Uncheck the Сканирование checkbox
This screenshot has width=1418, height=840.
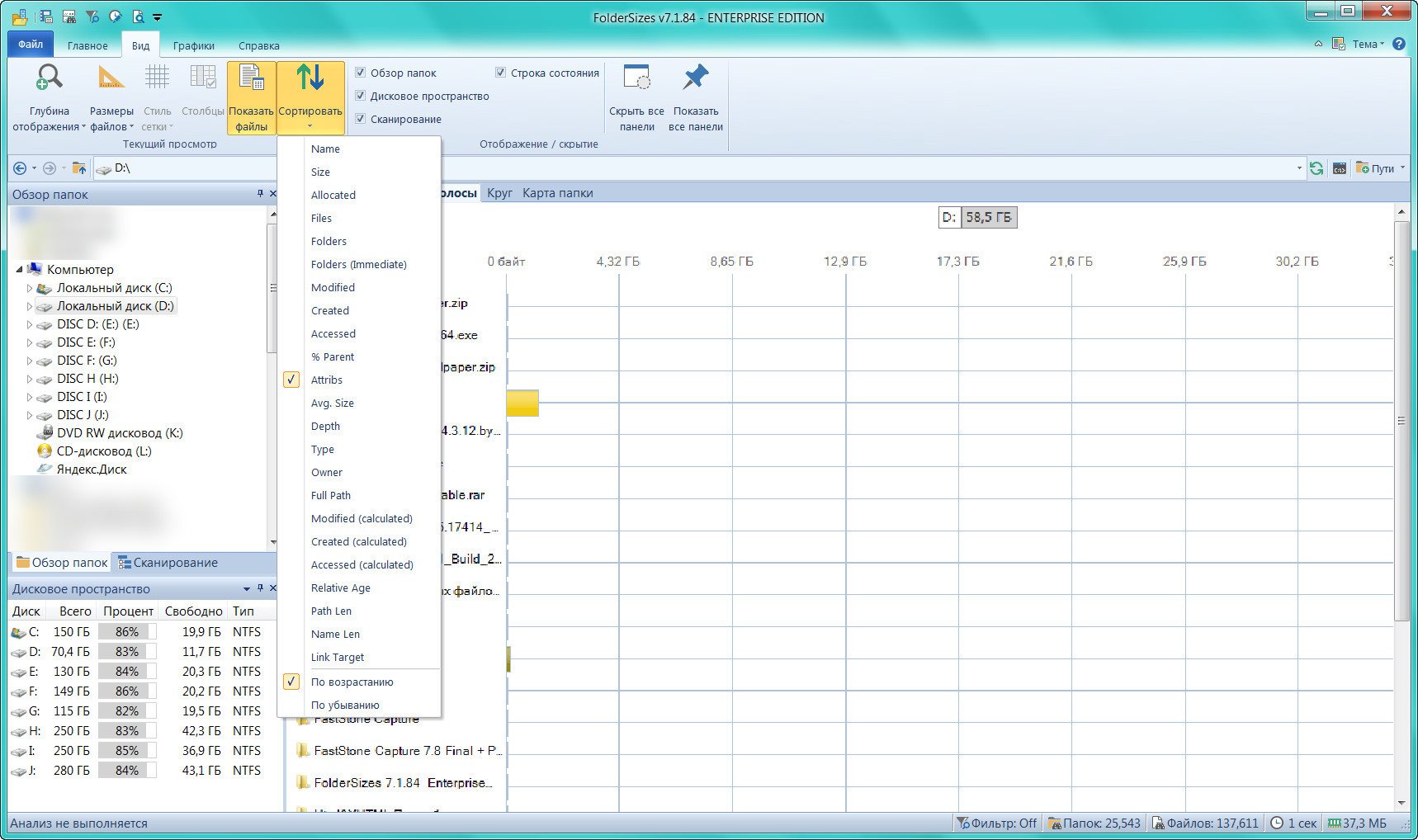coord(360,119)
